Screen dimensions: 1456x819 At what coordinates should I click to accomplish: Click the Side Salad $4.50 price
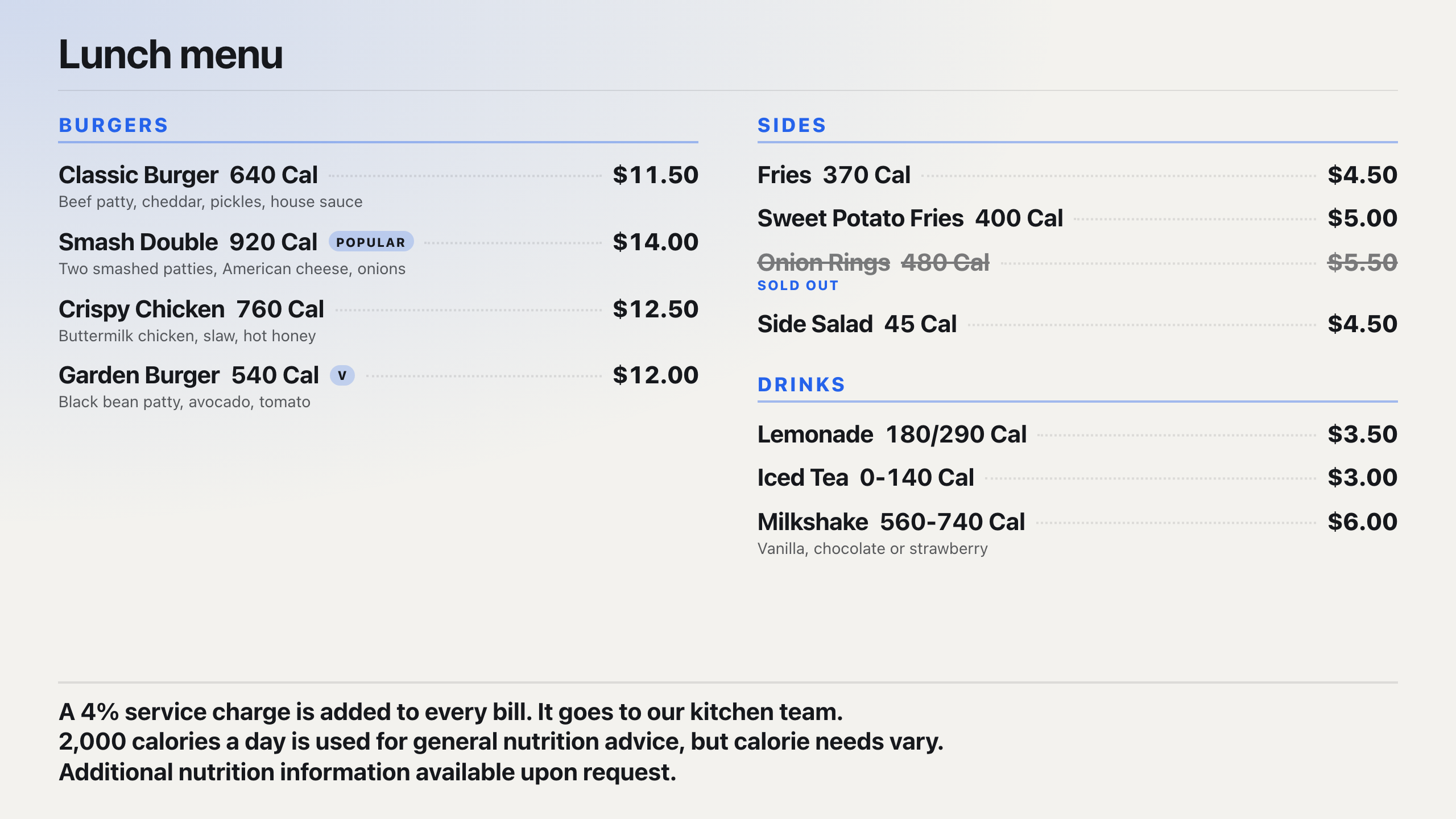pyautogui.click(x=1362, y=324)
